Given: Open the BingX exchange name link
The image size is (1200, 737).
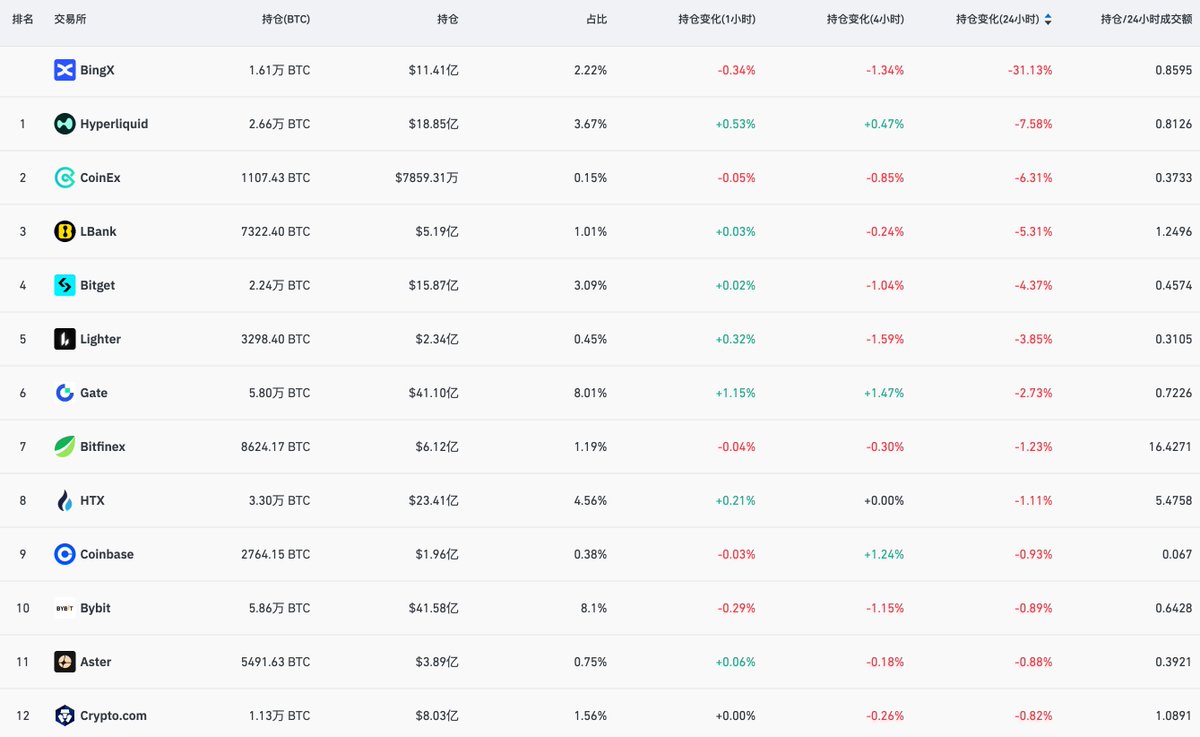Looking at the screenshot, I should pyautogui.click(x=98, y=70).
